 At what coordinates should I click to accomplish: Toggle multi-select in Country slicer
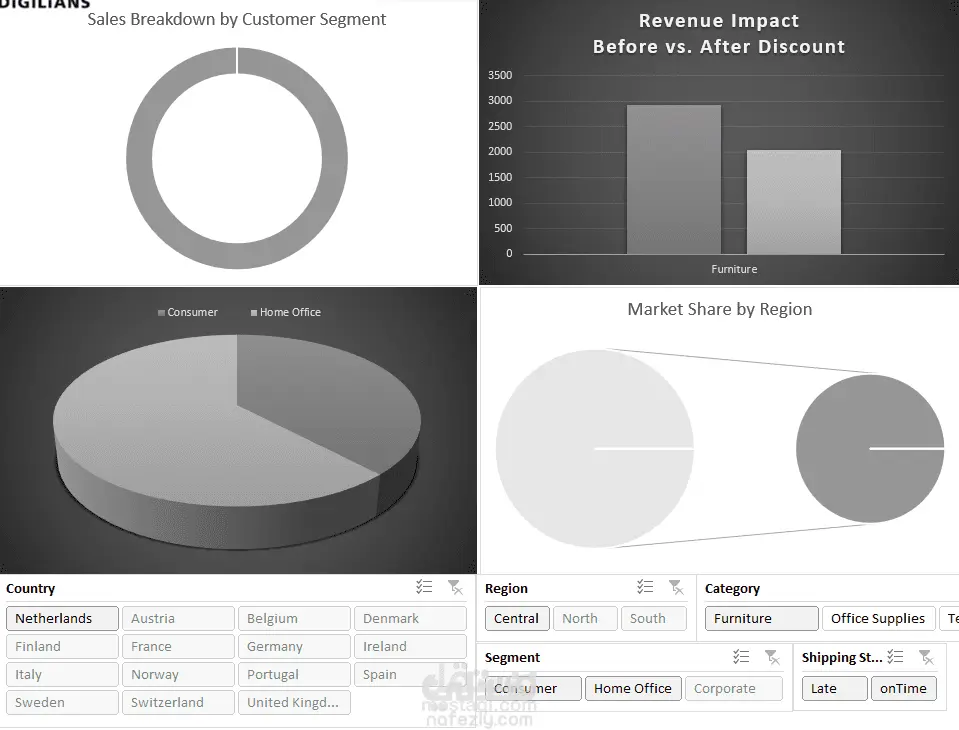424,587
